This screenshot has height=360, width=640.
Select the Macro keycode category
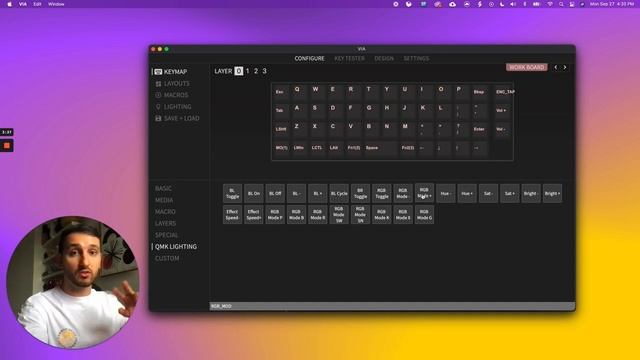165,212
